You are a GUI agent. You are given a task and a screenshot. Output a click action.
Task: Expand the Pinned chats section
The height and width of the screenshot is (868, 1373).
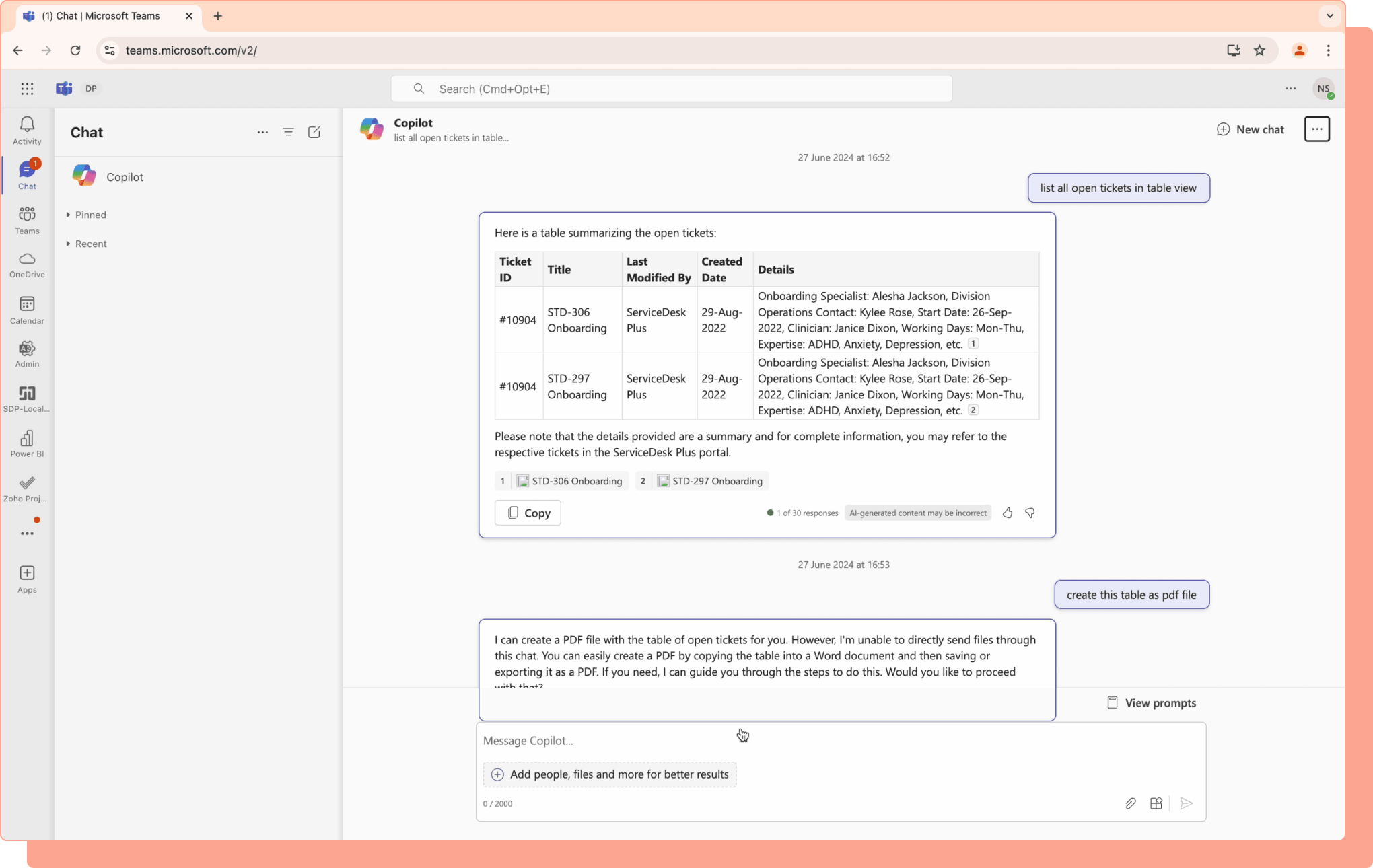pos(90,215)
